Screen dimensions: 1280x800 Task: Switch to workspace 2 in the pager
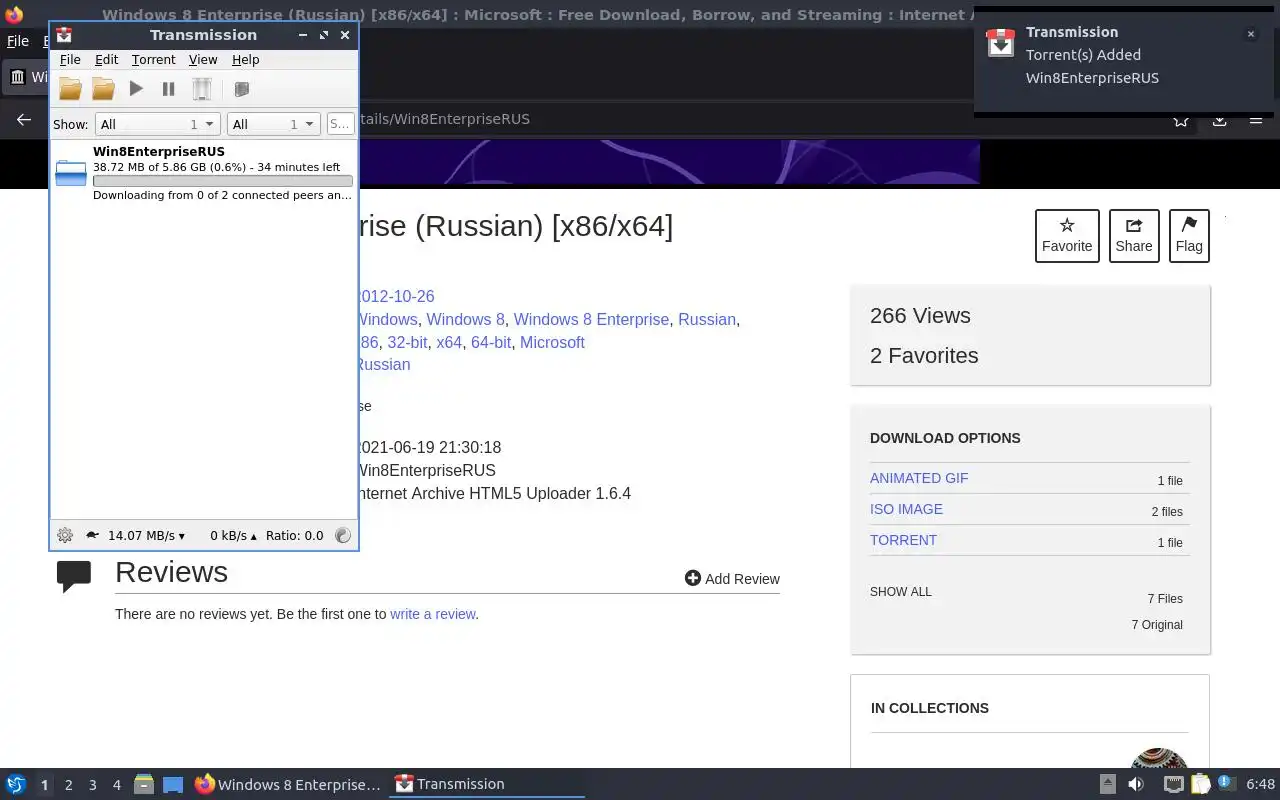pyautogui.click(x=68, y=785)
